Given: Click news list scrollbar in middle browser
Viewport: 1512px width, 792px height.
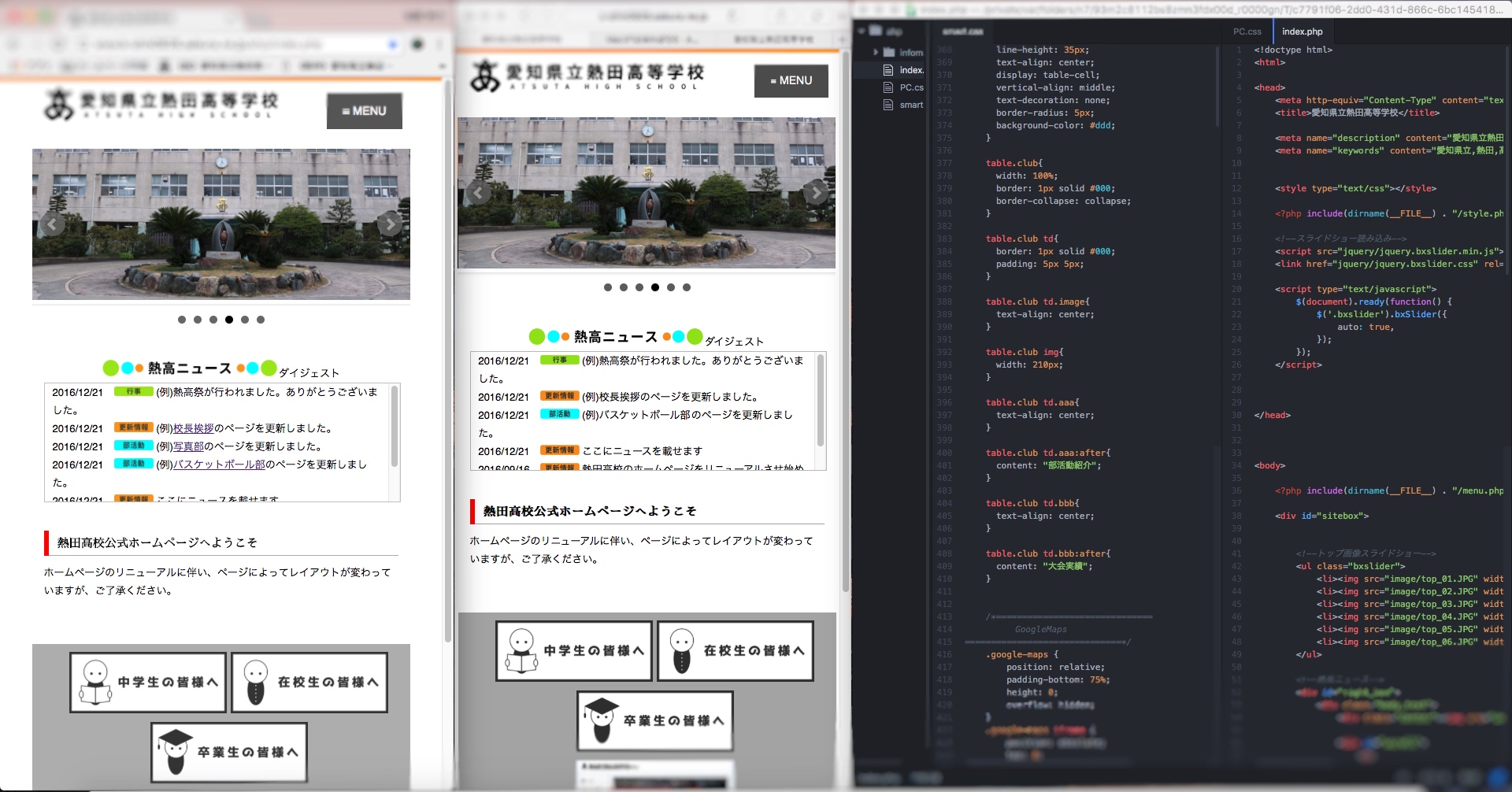Looking at the screenshot, I should click(821, 400).
